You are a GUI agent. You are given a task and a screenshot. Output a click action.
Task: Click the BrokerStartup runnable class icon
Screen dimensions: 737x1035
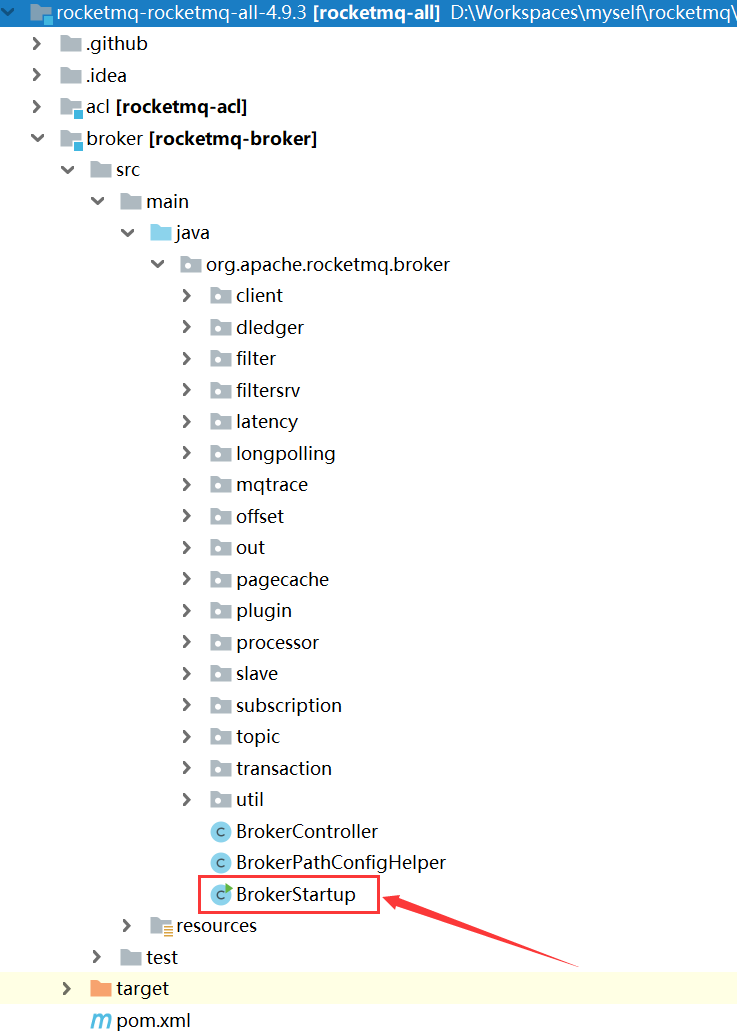pyautogui.click(x=220, y=894)
